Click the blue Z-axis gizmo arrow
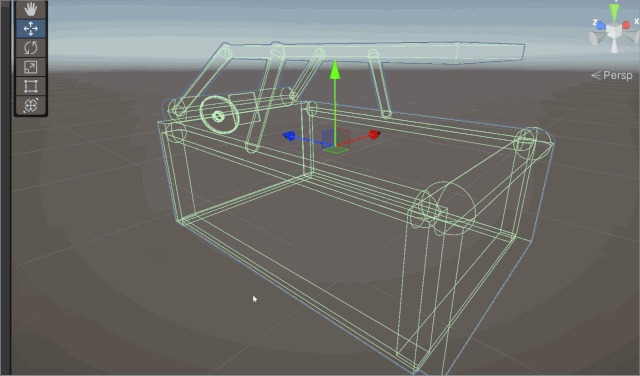Image resolution: width=640 pixels, height=376 pixels. [x=289, y=136]
